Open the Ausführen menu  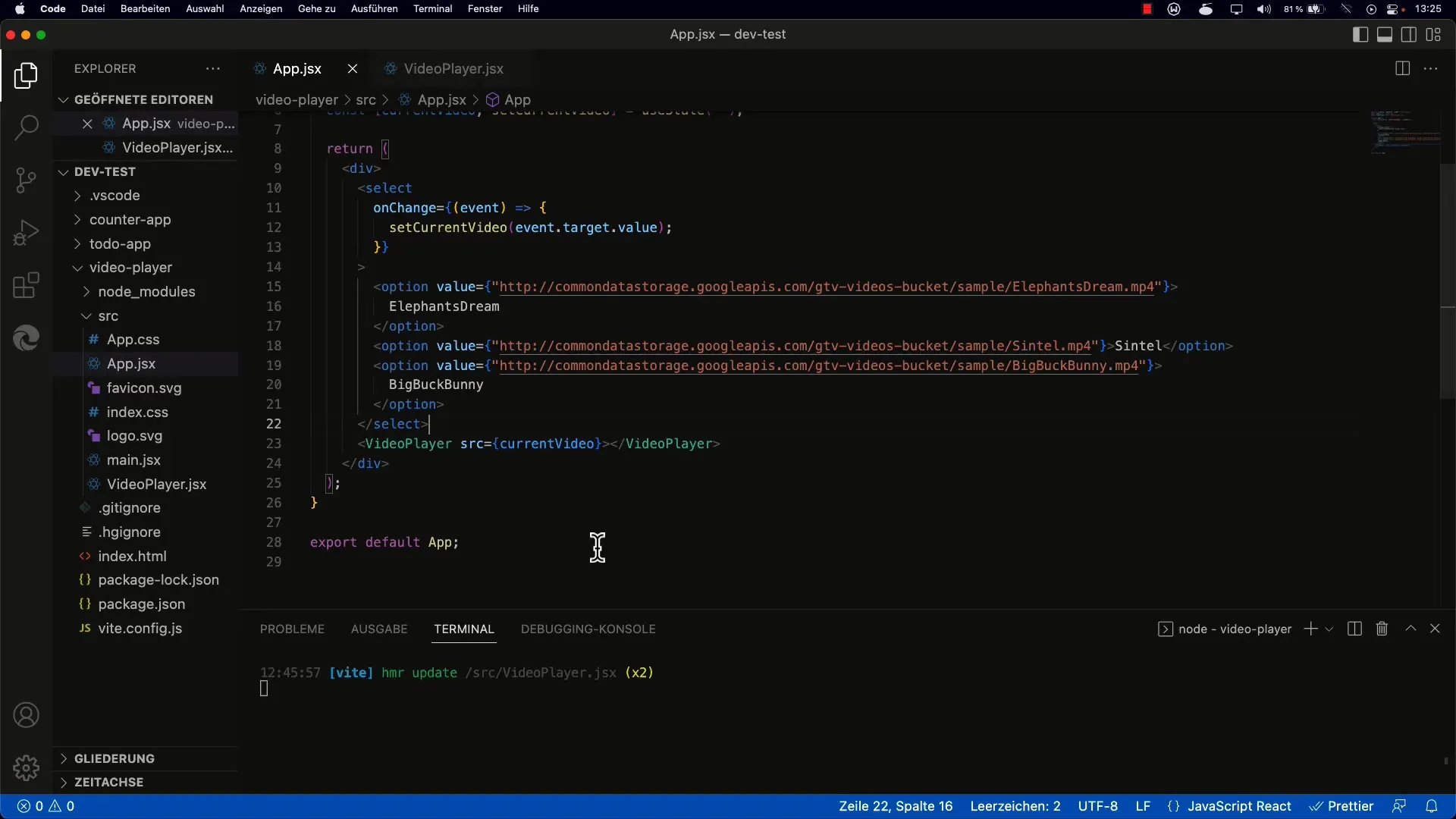point(374,8)
